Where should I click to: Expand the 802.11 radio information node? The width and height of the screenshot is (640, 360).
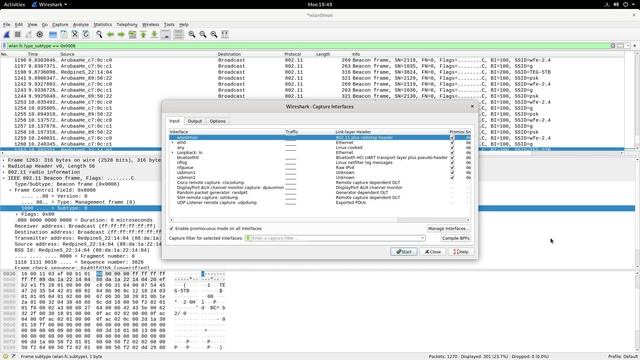[4, 172]
